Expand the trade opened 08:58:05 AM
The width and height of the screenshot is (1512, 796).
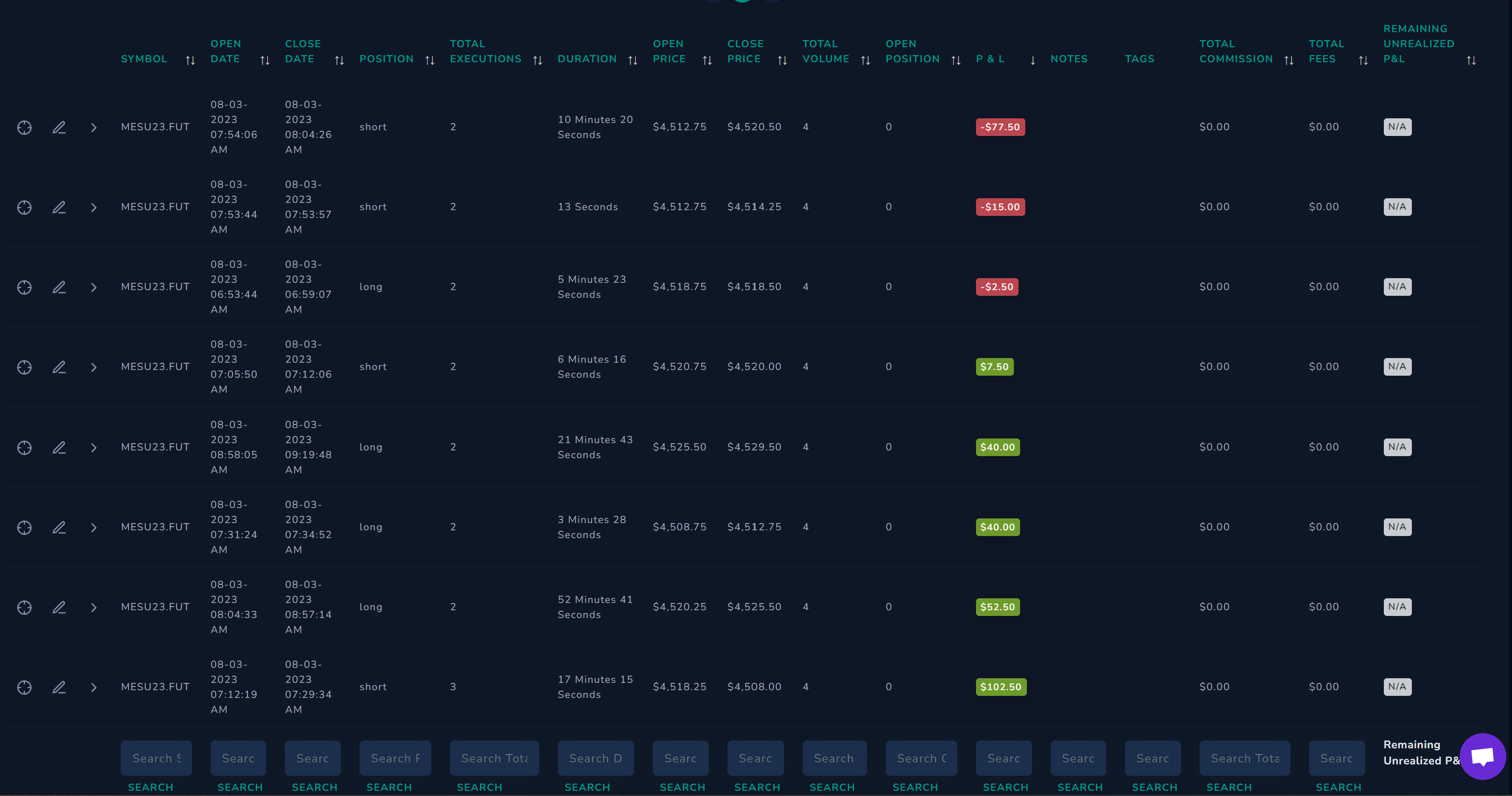94,447
